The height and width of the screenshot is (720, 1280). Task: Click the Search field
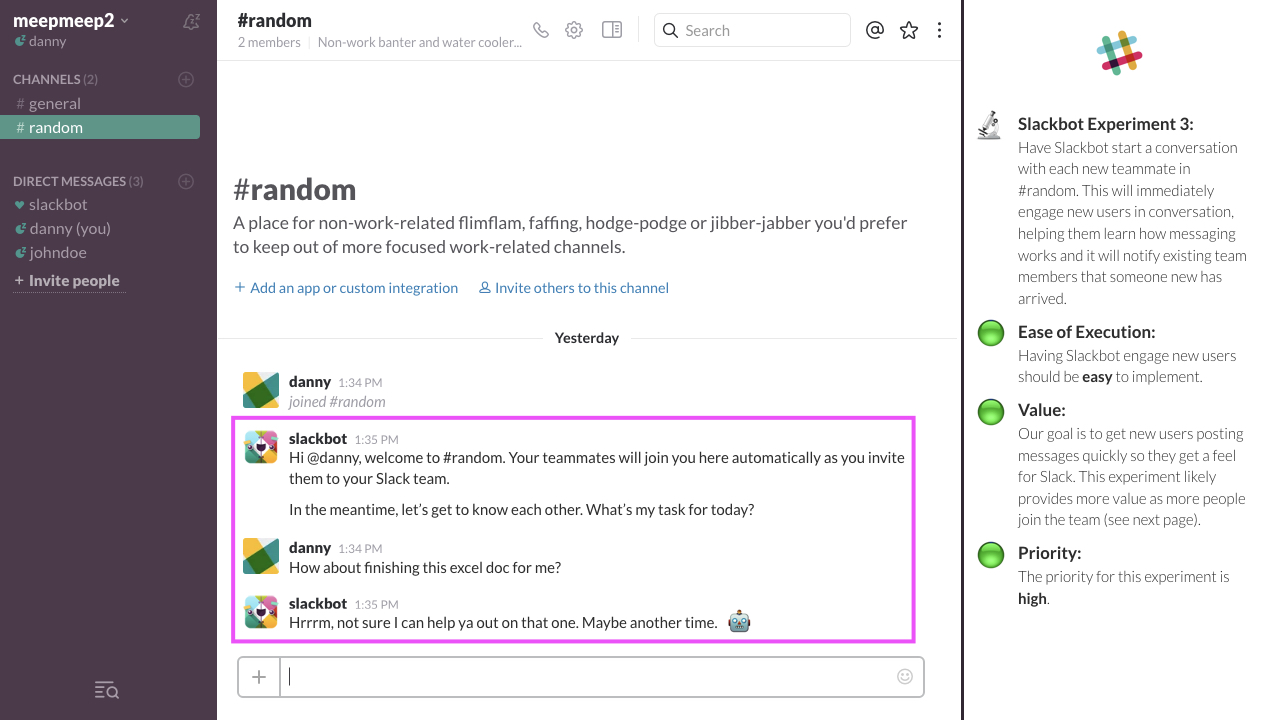(752, 30)
